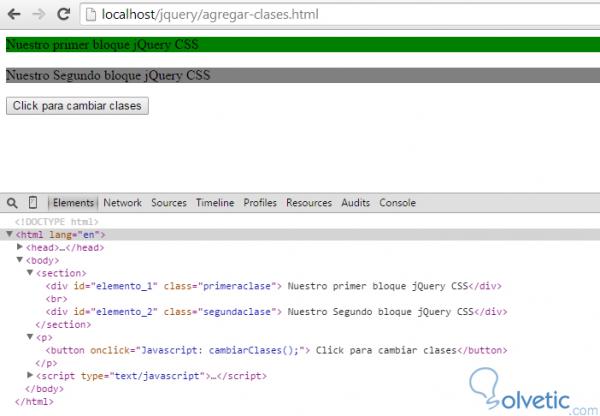
Task: Open the Audits tab
Action: click(x=355, y=203)
